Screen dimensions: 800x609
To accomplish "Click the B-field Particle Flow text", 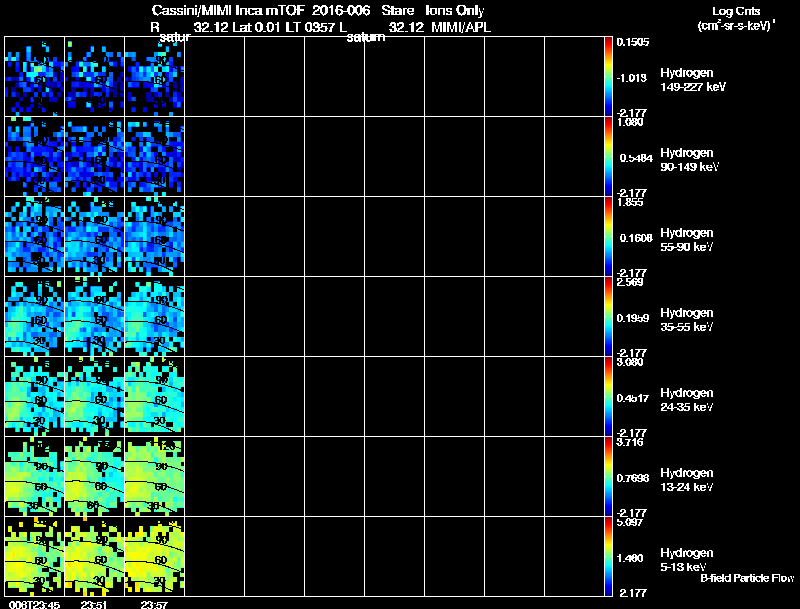I will [x=747, y=578].
